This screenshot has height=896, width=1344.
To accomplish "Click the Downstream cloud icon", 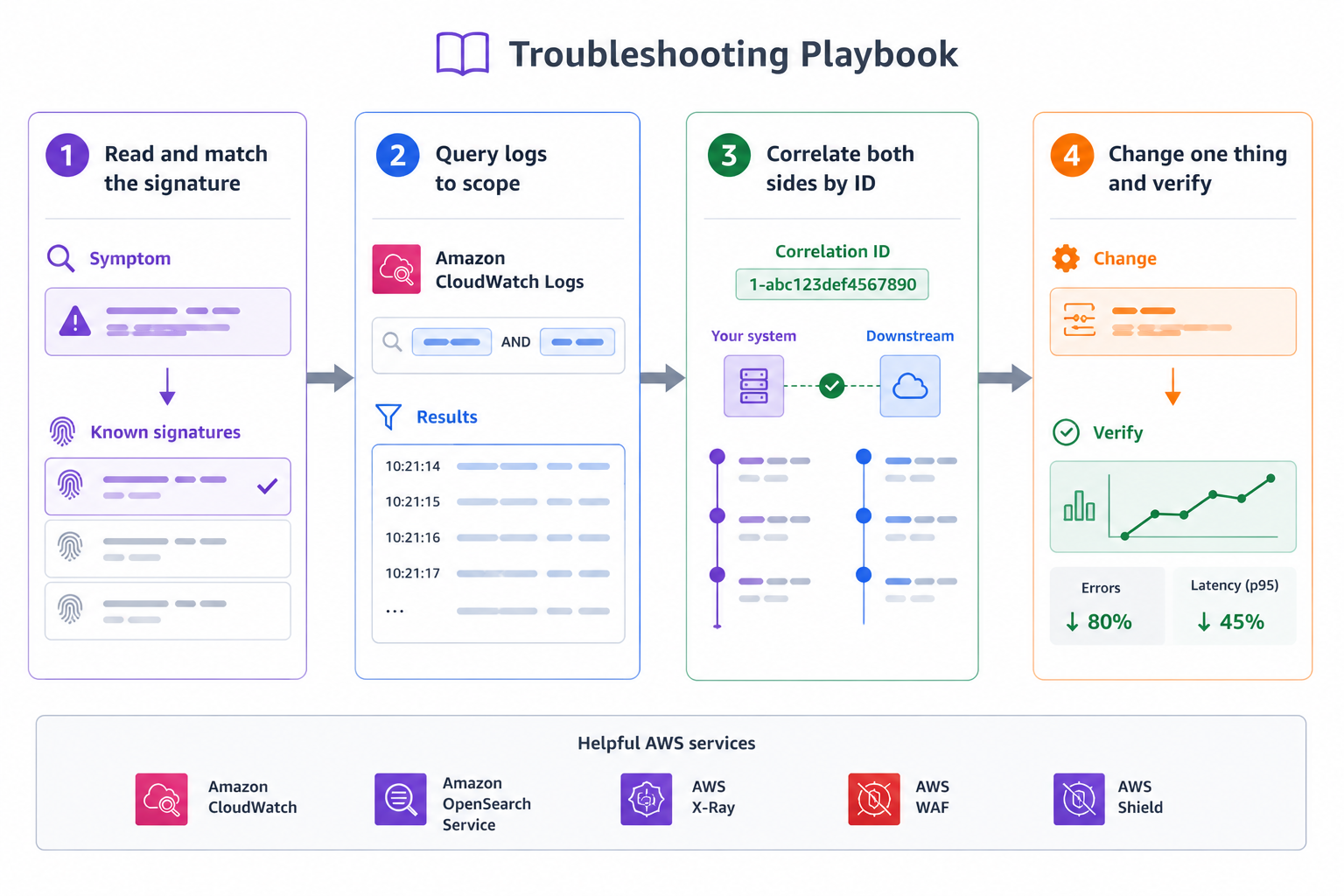I will tap(910, 386).
